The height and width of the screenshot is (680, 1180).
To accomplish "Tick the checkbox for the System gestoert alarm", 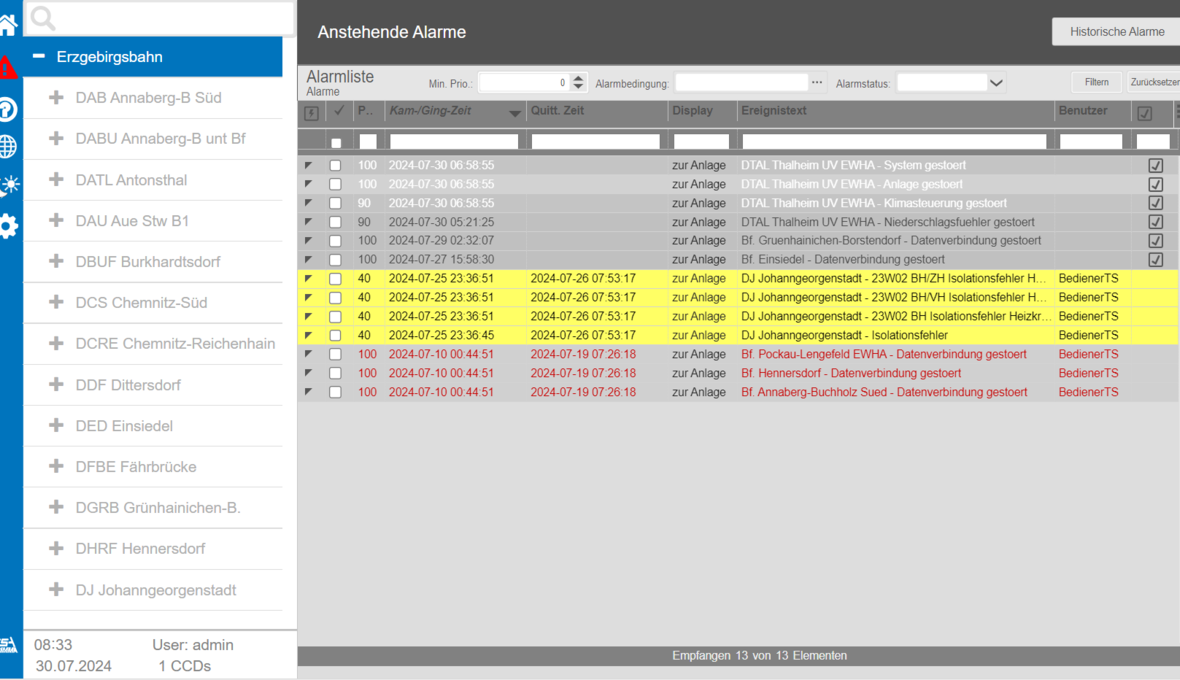I will click(x=335, y=166).
